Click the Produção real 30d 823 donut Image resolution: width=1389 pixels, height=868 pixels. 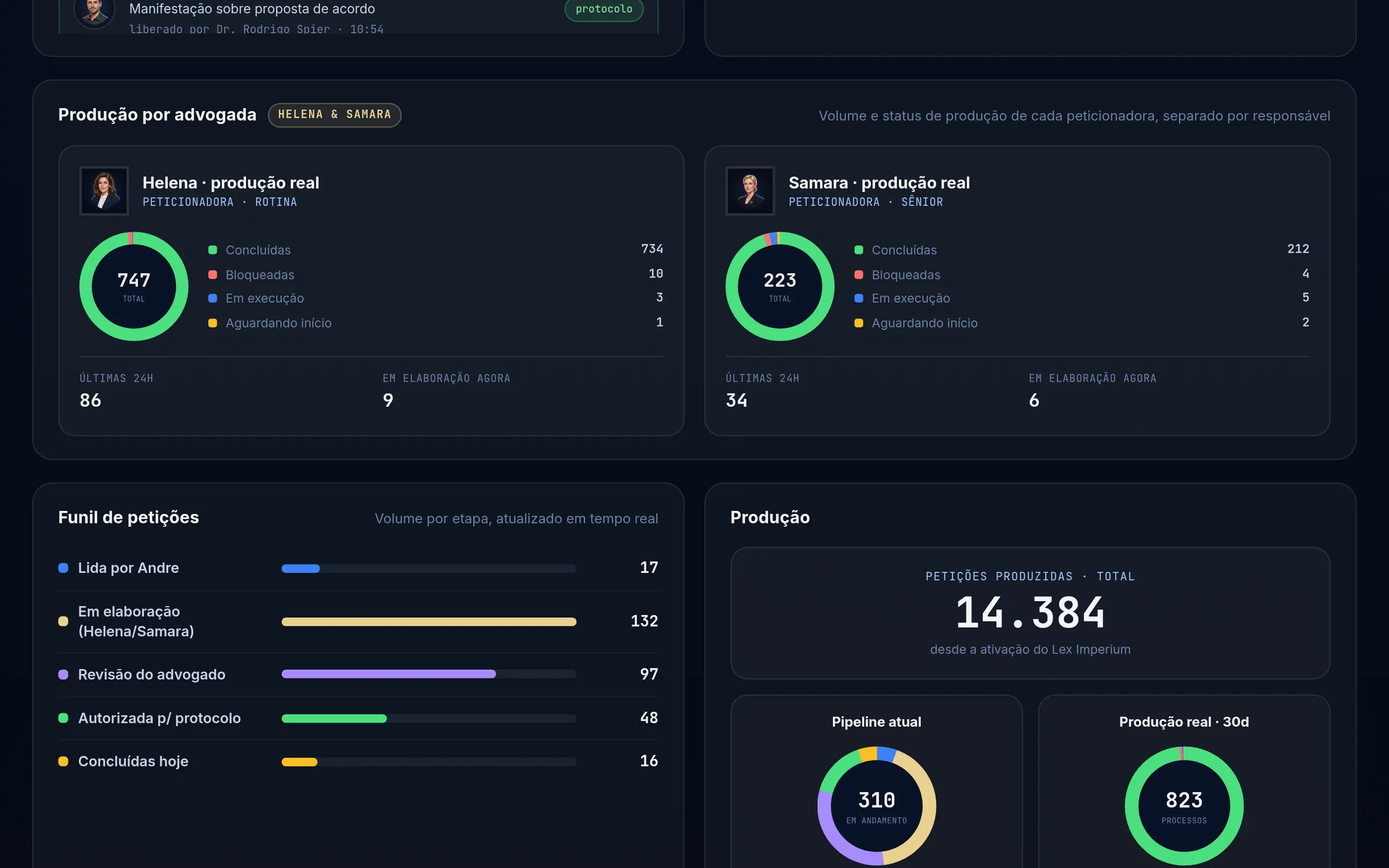[1184, 806]
